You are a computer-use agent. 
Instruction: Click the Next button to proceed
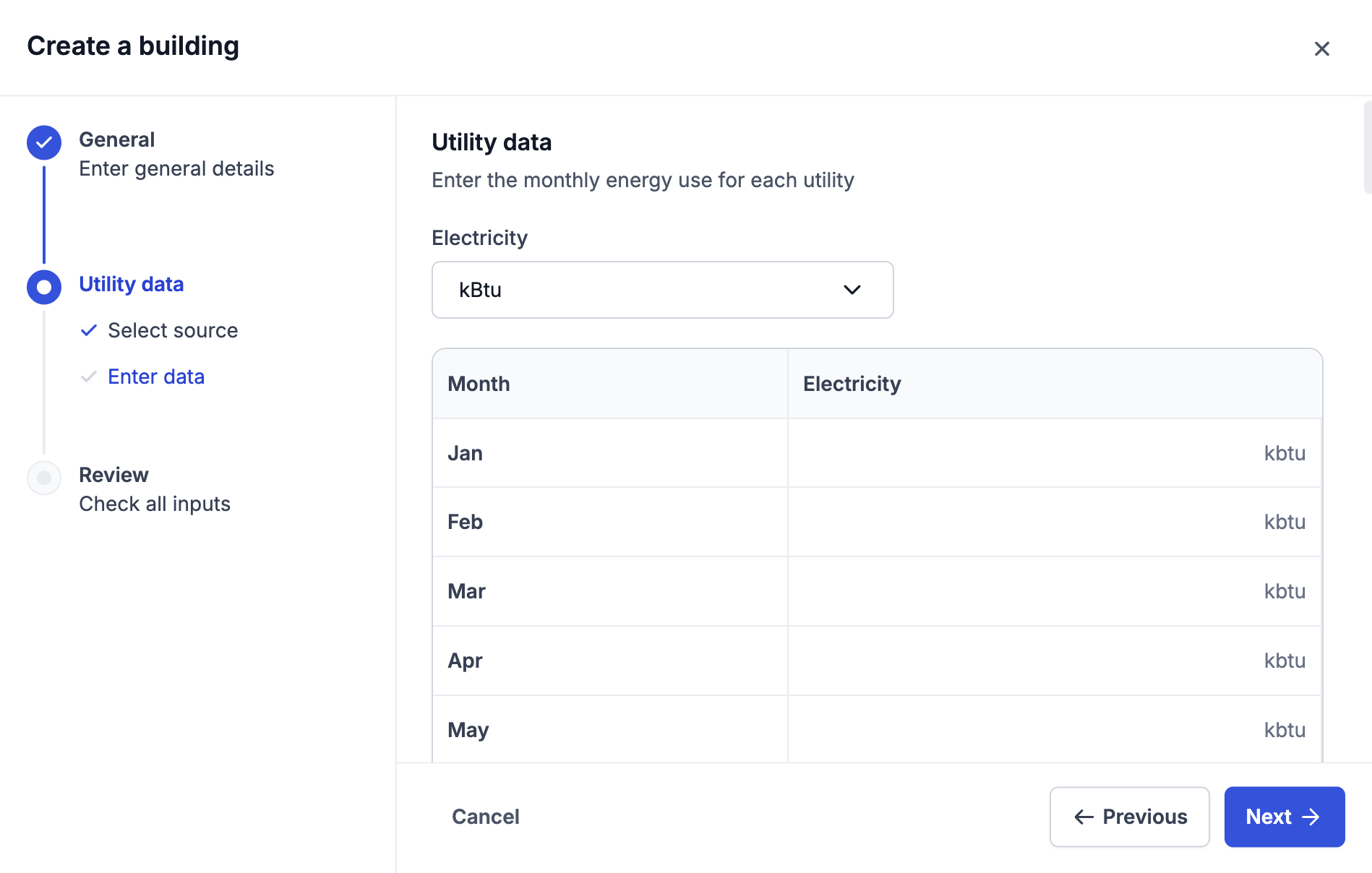pos(1284,817)
